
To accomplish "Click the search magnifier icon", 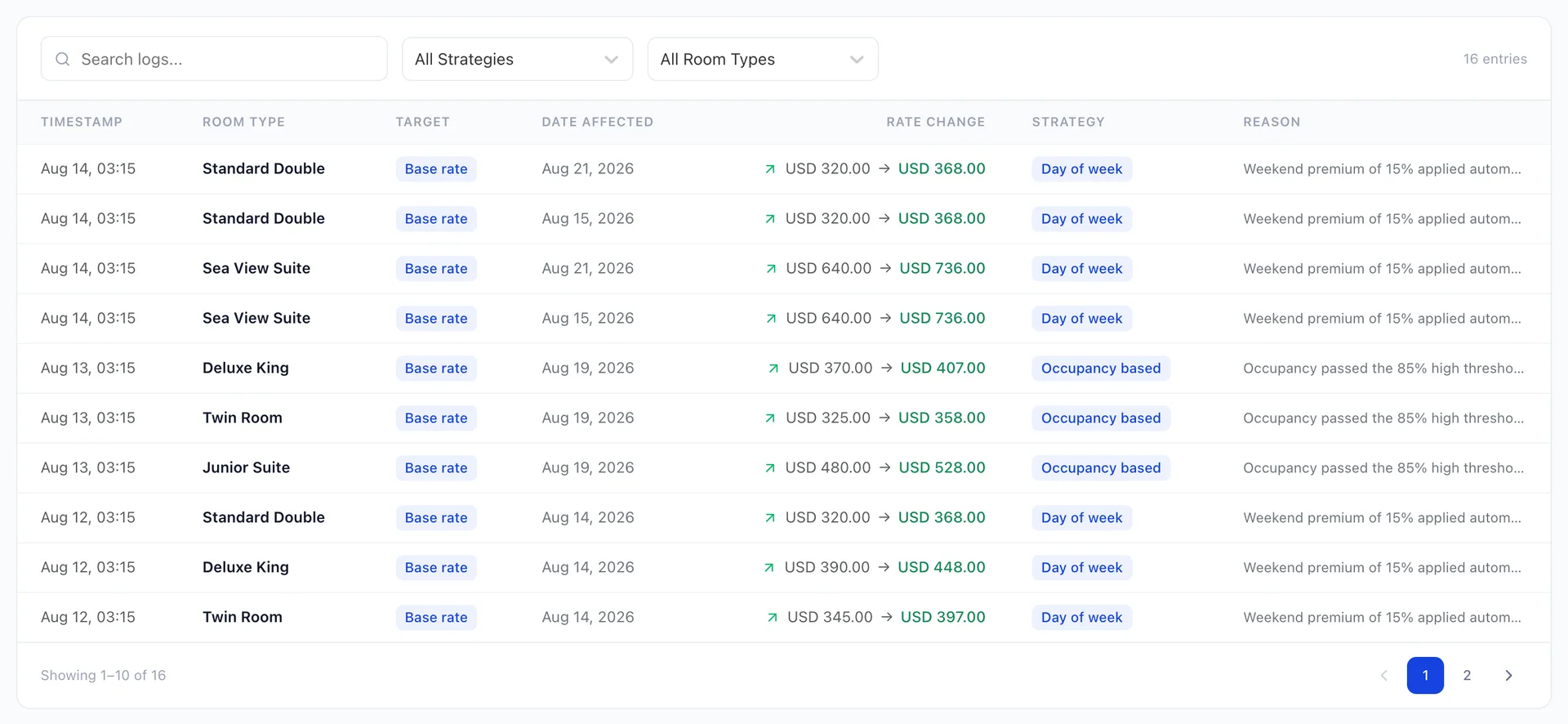I will 62,59.
